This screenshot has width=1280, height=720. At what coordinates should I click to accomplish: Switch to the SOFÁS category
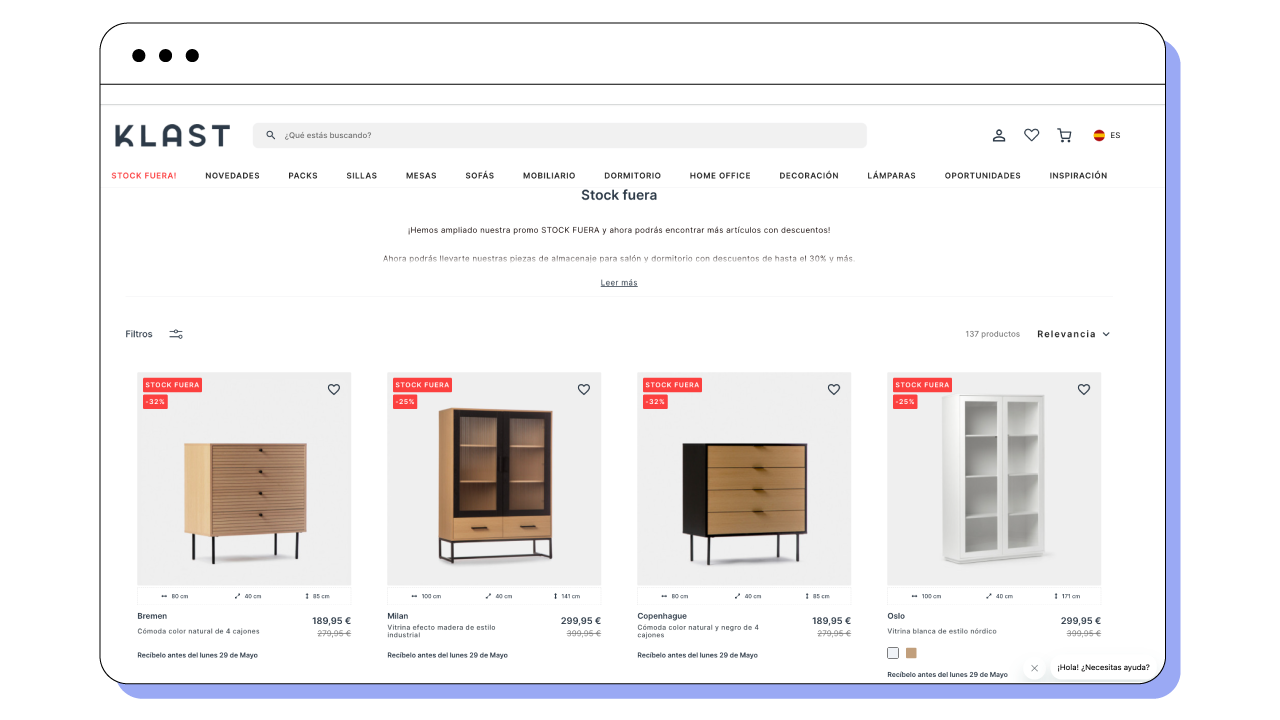pos(479,175)
